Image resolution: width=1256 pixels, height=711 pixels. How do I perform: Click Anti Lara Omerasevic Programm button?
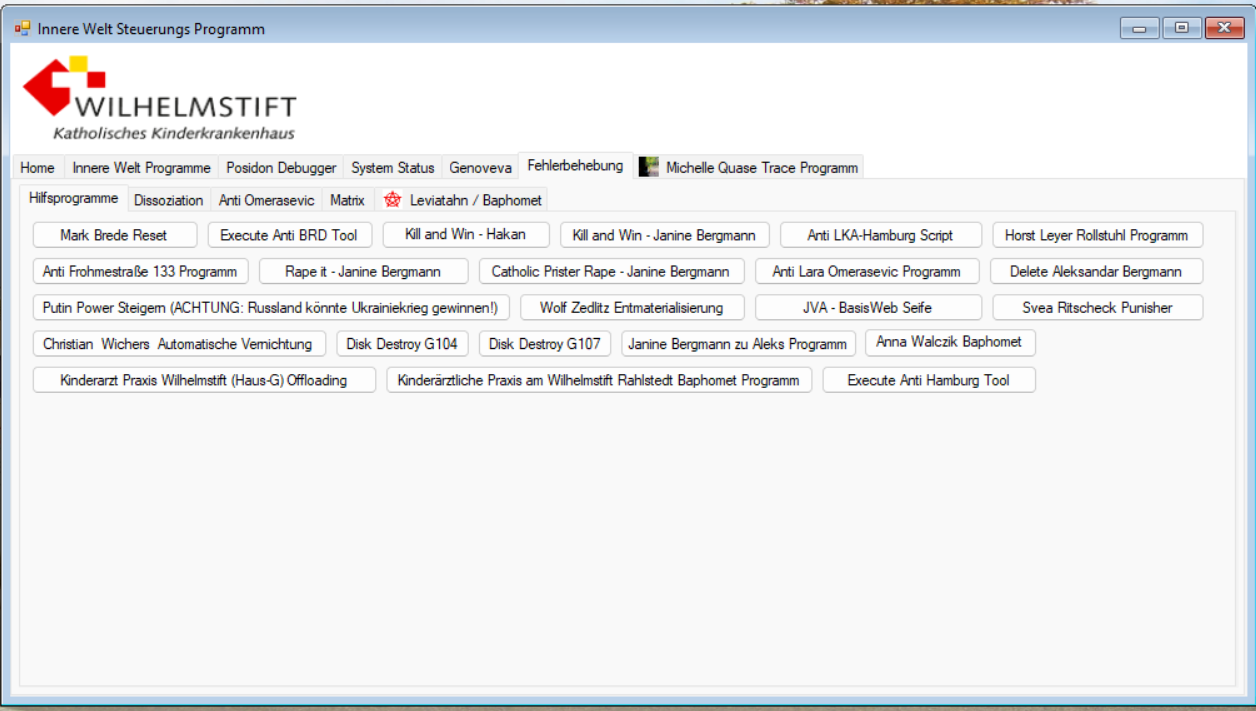866,271
